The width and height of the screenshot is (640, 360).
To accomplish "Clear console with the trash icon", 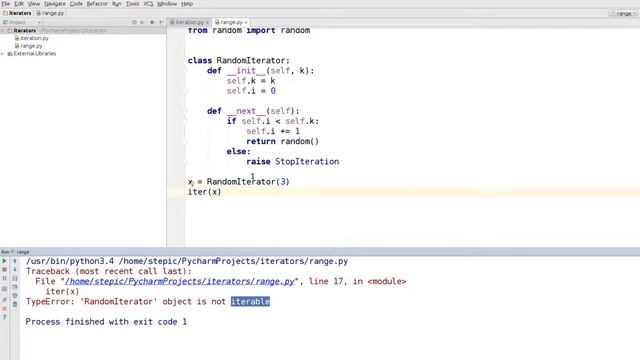I will point(15,304).
